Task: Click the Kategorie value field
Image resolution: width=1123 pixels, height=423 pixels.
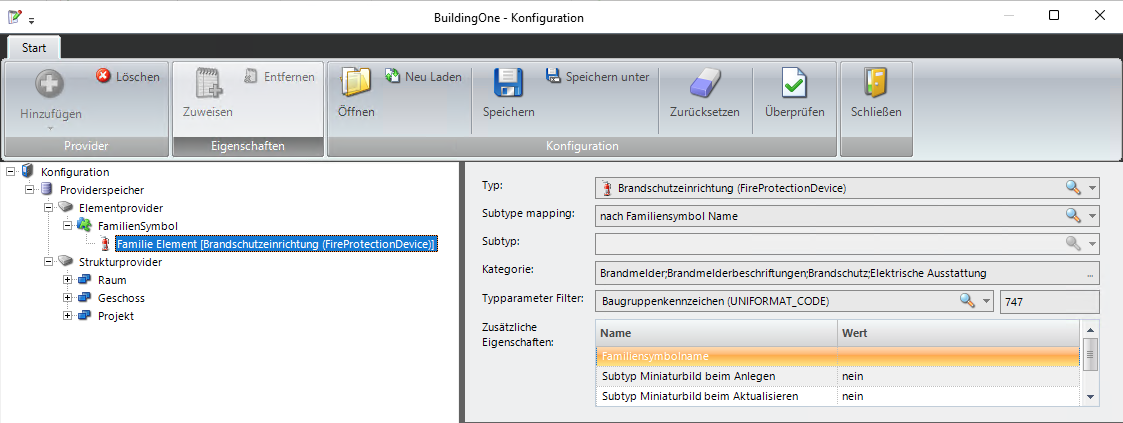Action: [x=847, y=273]
